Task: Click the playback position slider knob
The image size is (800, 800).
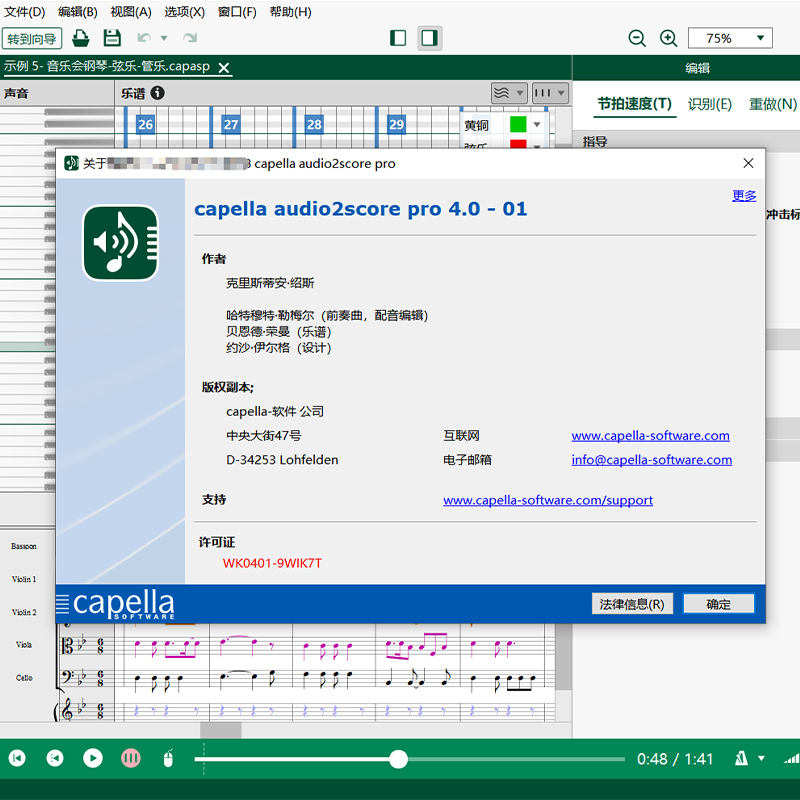Action: (398, 759)
